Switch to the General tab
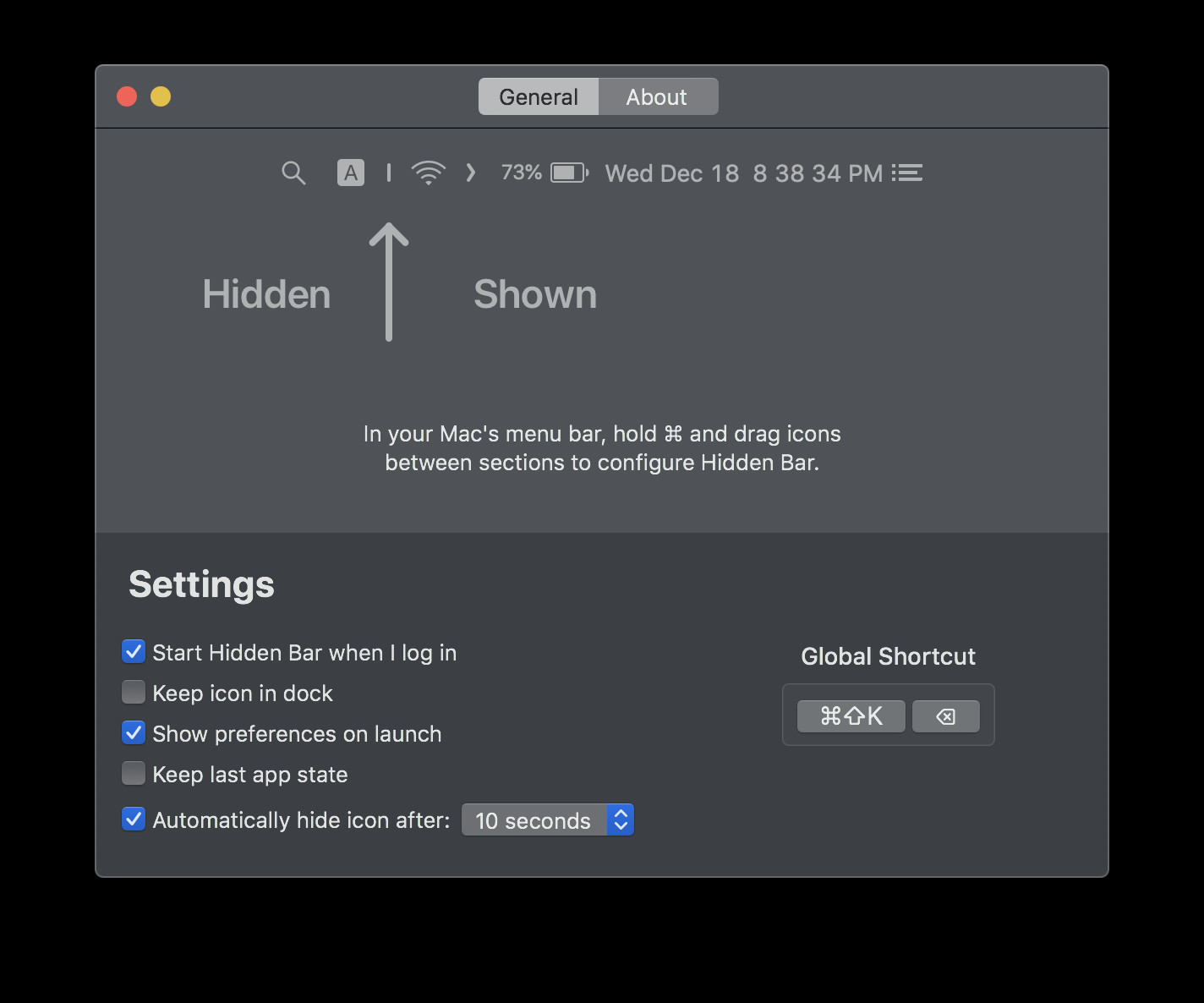This screenshot has width=1204, height=1003. pos(539,96)
